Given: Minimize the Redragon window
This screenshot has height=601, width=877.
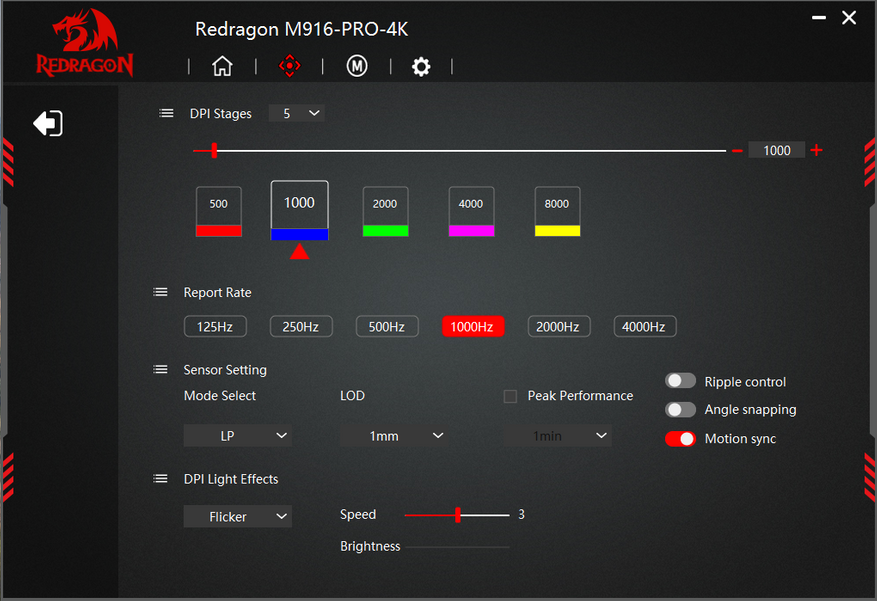Looking at the screenshot, I should (x=819, y=18).
